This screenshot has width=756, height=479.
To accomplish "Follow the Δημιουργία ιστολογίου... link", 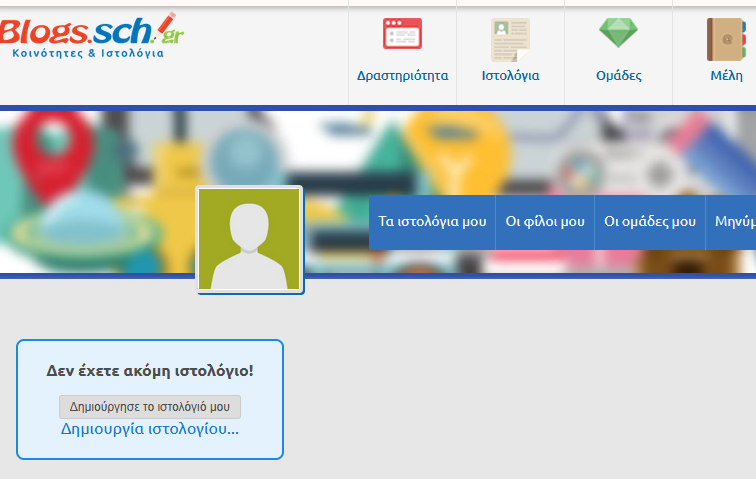I will click(x=150, y=430).
